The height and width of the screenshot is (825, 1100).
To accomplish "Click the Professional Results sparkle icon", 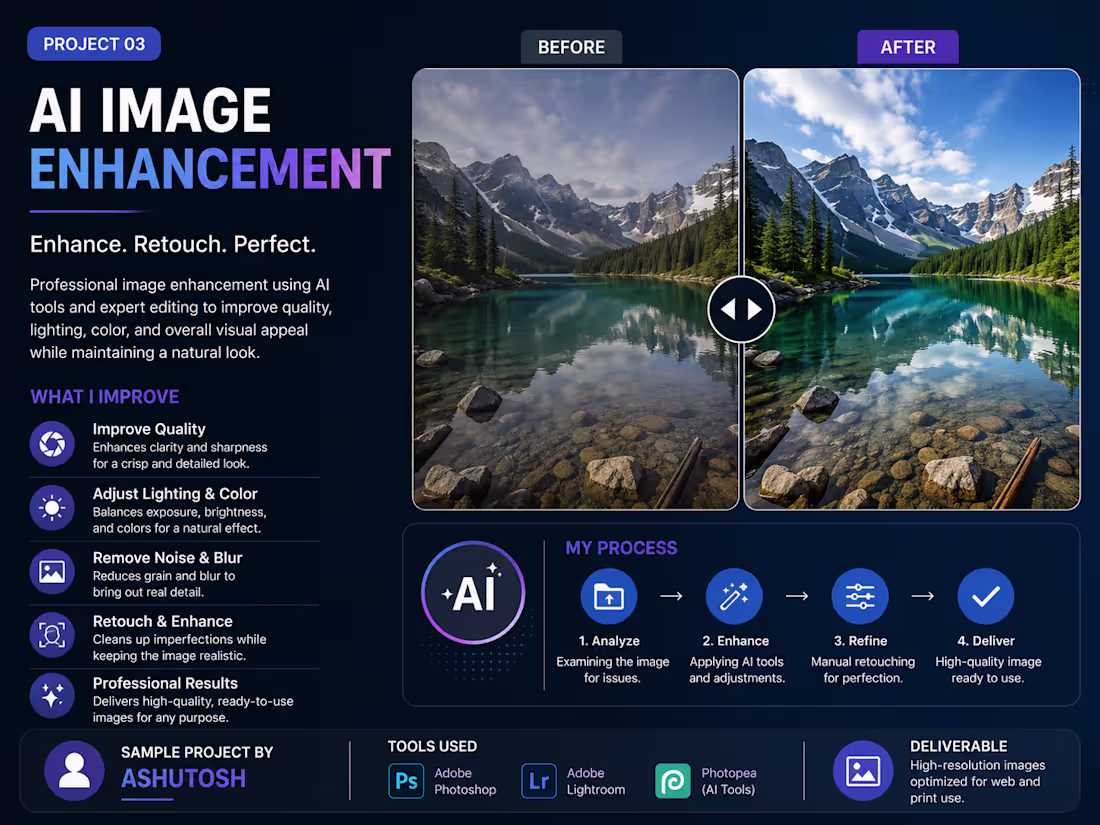I will pos(52,695).
